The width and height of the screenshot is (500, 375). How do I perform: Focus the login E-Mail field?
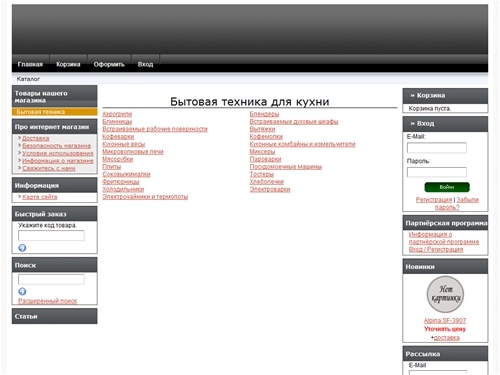pos(437,148)
